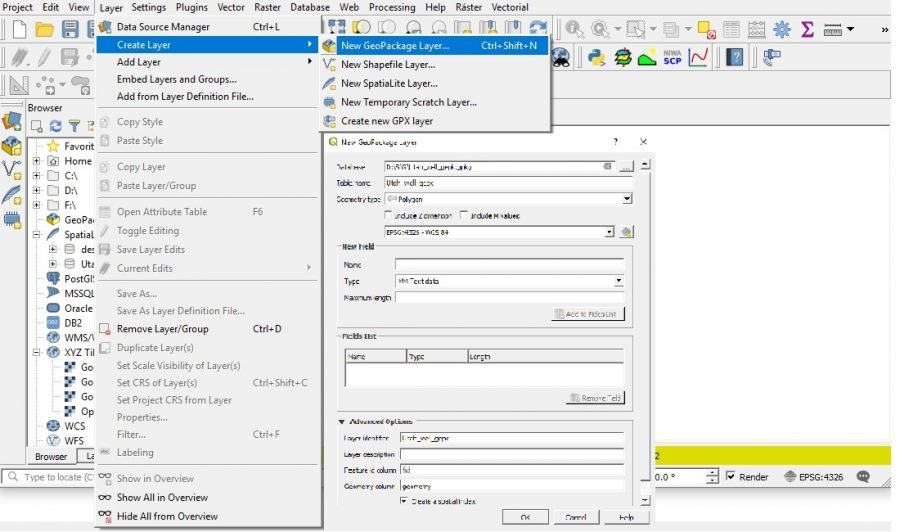Click the help book toolbar icon
900x532 pixels.
click(735, 57)
